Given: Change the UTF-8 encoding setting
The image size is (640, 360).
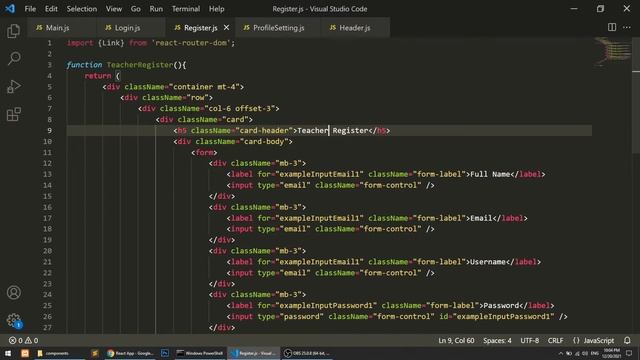Looking at the screenshot, I should 529,340.
